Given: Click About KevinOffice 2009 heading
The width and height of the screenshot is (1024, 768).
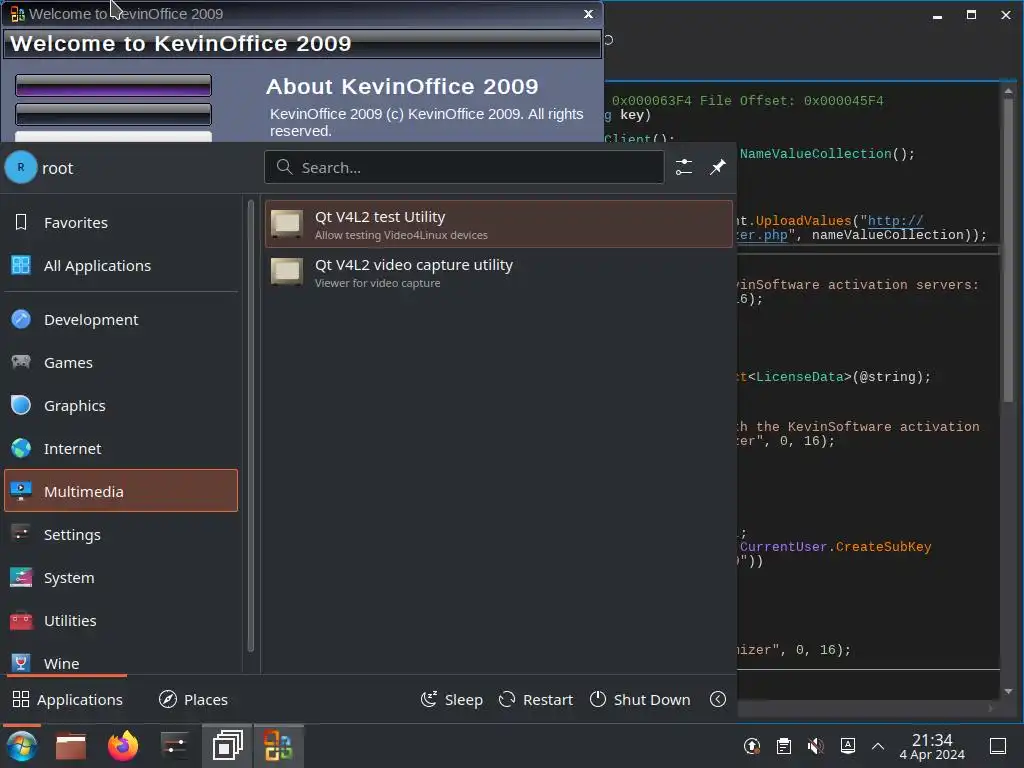Looking at the screenshot, I should (402, 86).
